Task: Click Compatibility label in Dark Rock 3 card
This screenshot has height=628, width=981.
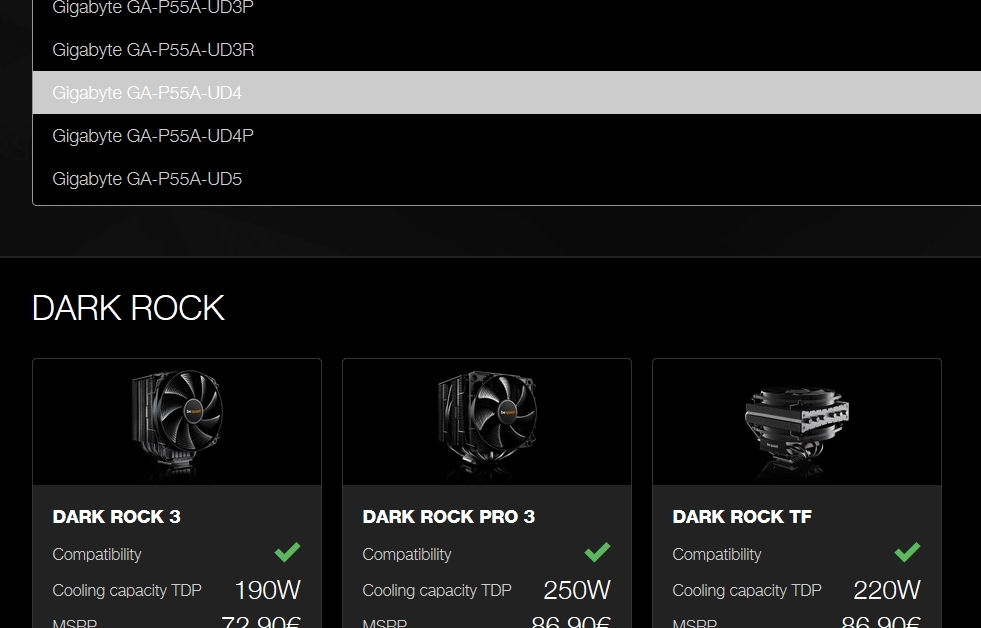Action: pos(97,555)
